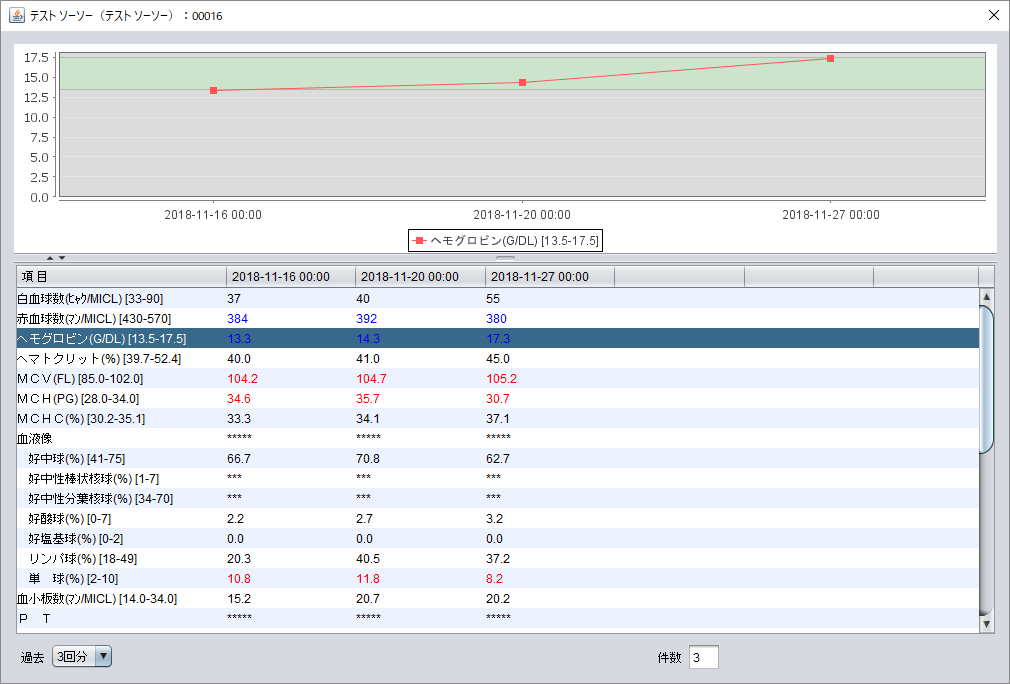Click the Java application icon in title bar

(x=17, y=15)
